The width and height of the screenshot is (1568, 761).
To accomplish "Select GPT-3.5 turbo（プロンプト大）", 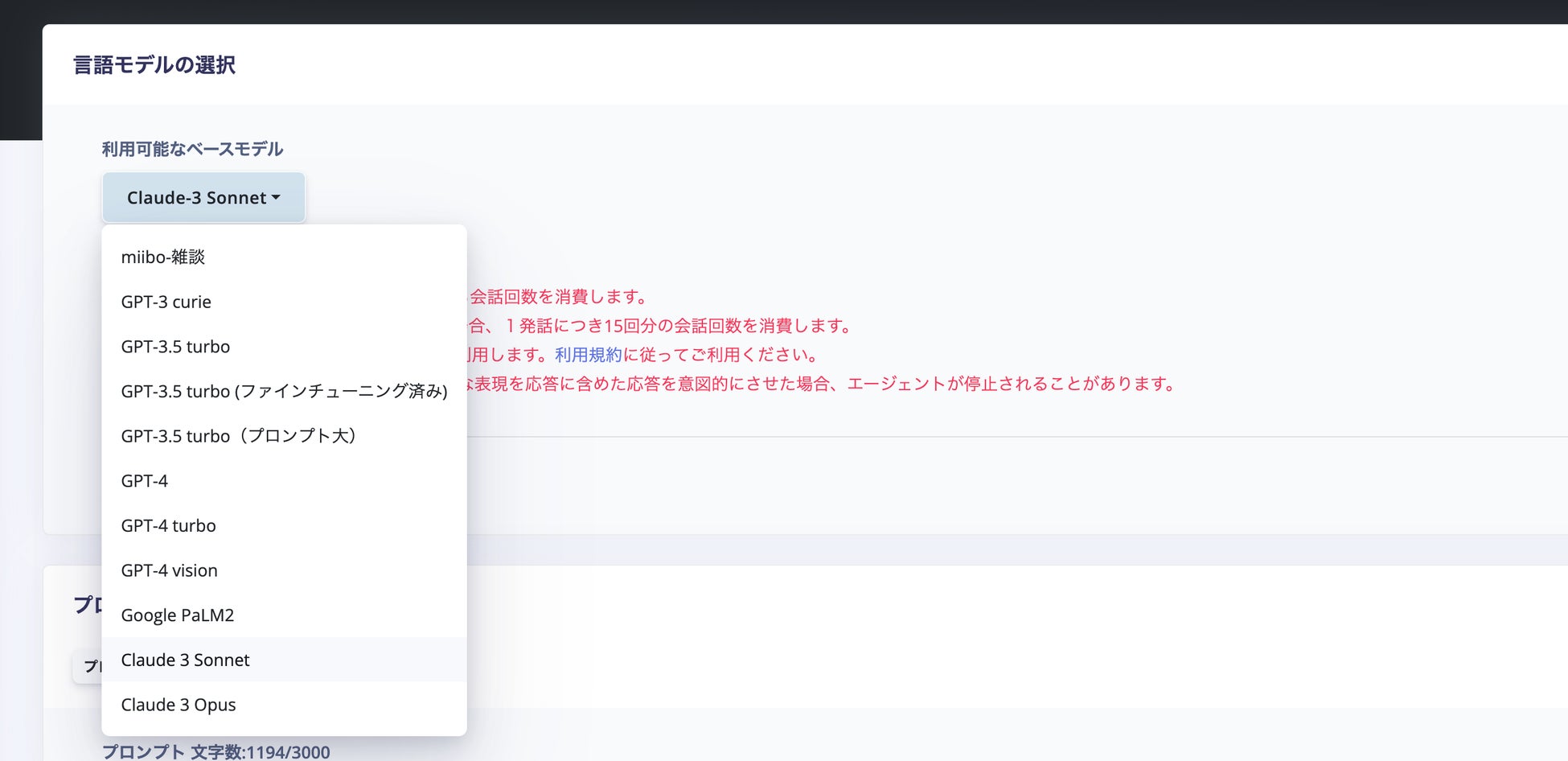I will click(x=284, y=436).
